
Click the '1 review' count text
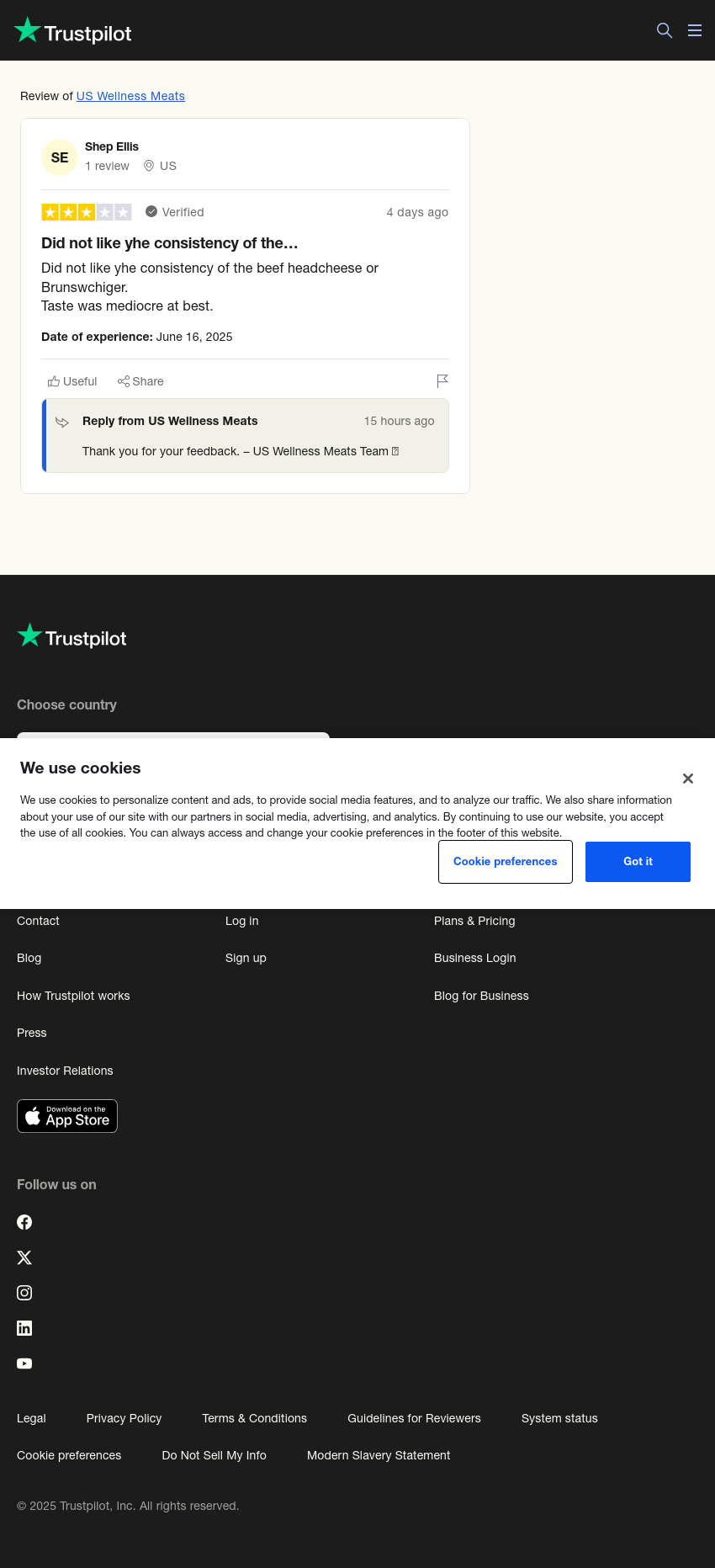pyautogui.click(x=107, y=166)
